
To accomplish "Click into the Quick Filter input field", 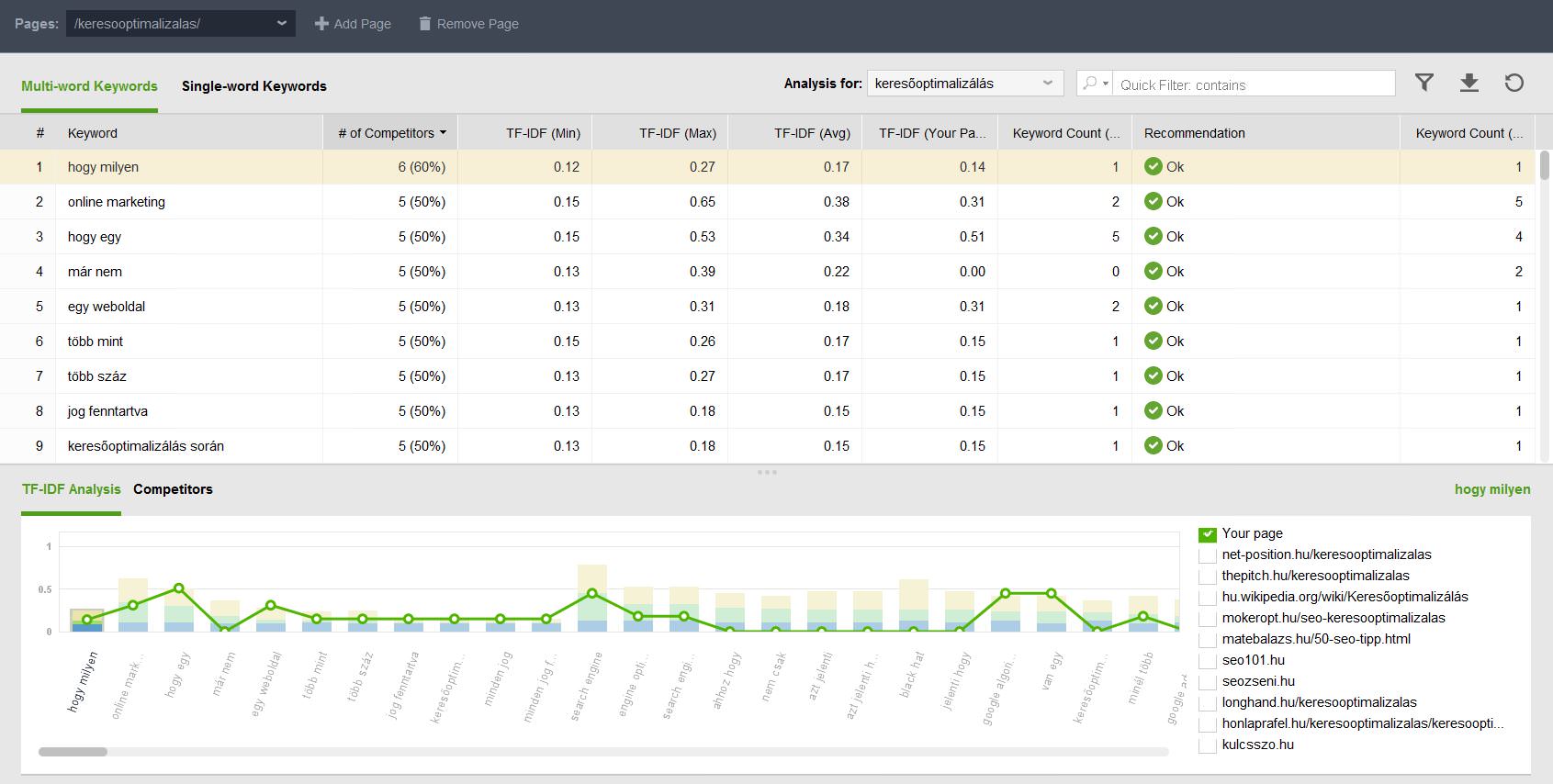I will point(1254,84).
